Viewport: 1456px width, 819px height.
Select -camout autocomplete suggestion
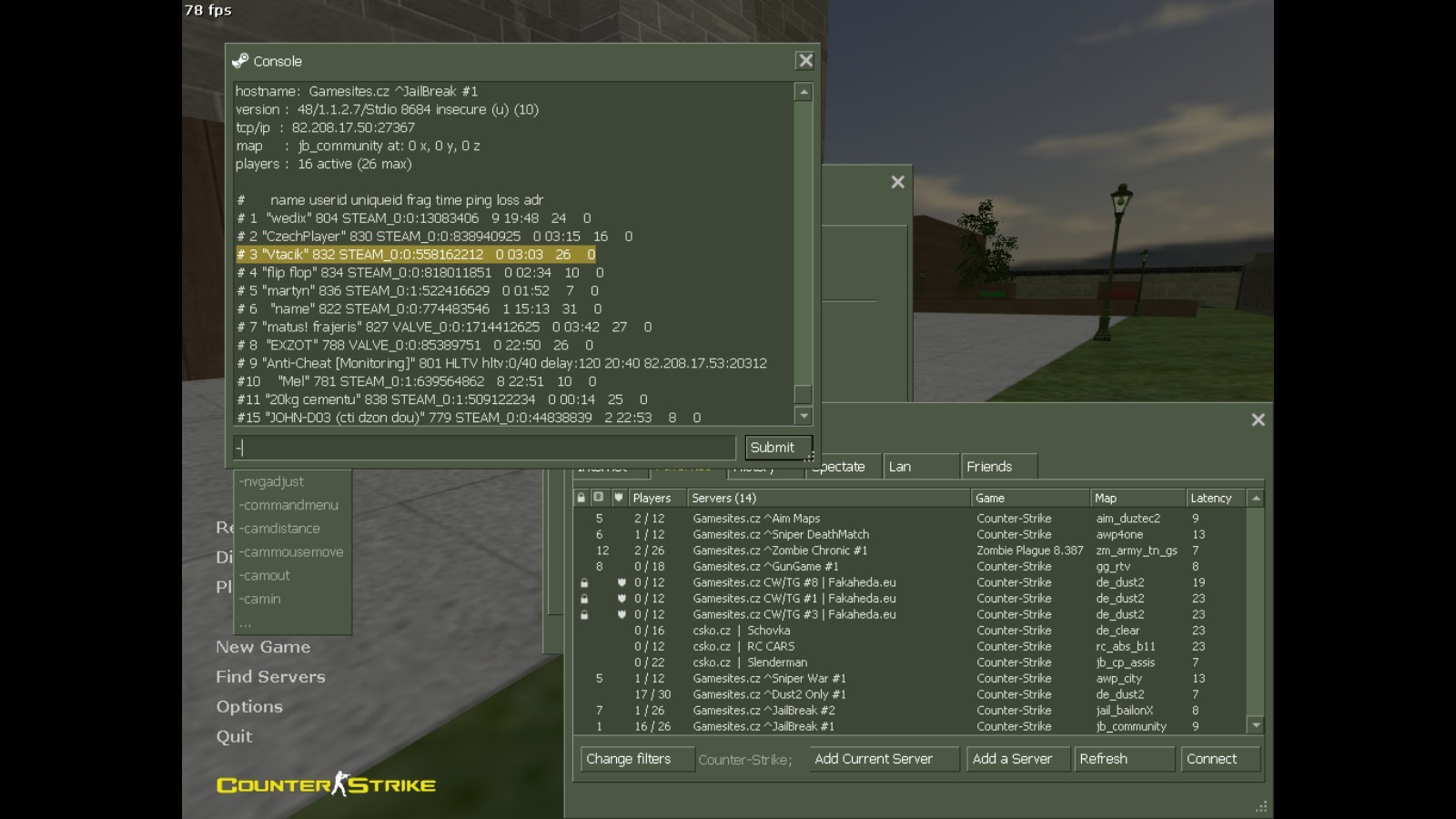click(x=293, y=576)
